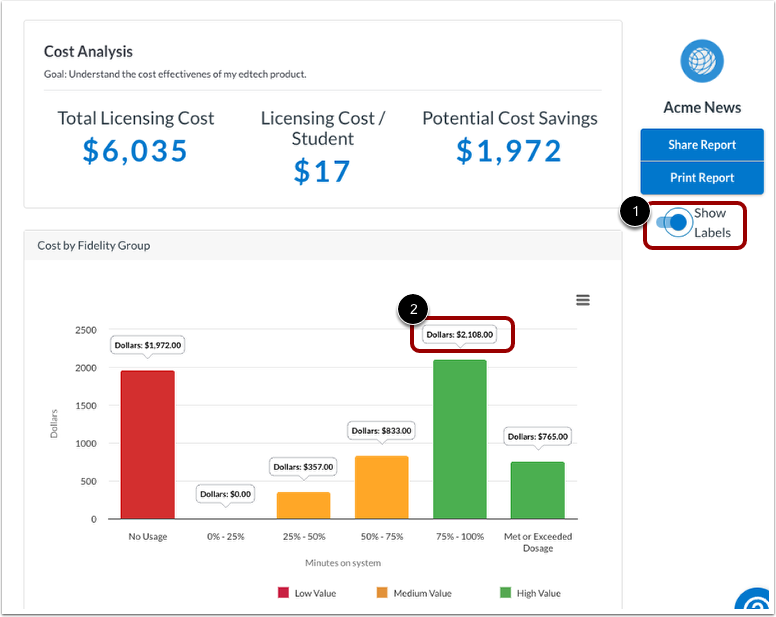Click the 'No Usage' axis label
776x617 pixels.
pos(147,536)
